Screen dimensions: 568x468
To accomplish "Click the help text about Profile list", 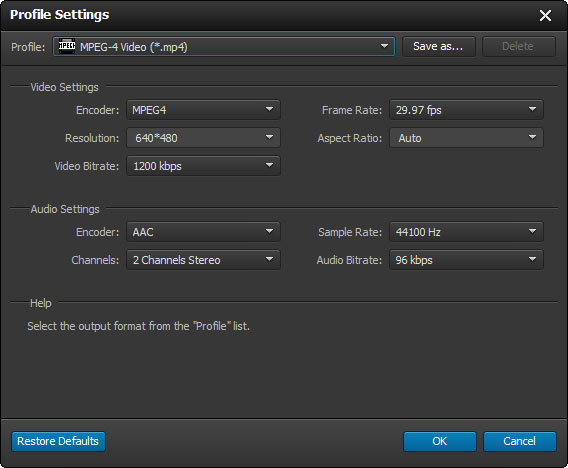I will tap(138, 326).
